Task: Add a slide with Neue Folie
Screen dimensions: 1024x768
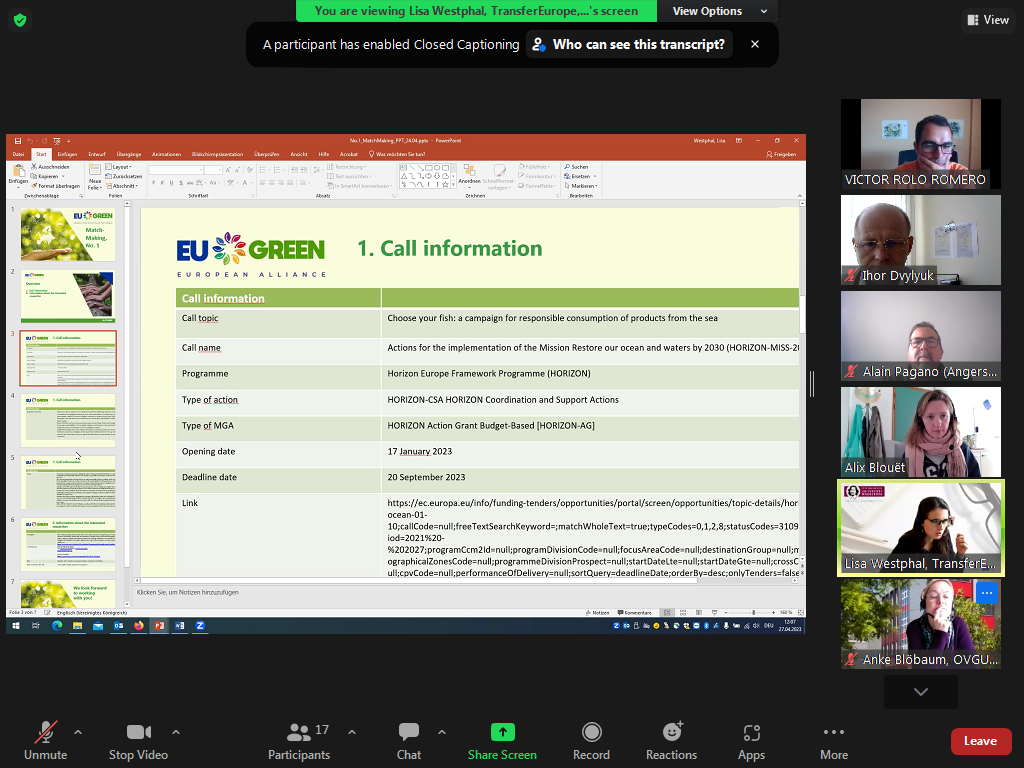Action: (95, 178)
